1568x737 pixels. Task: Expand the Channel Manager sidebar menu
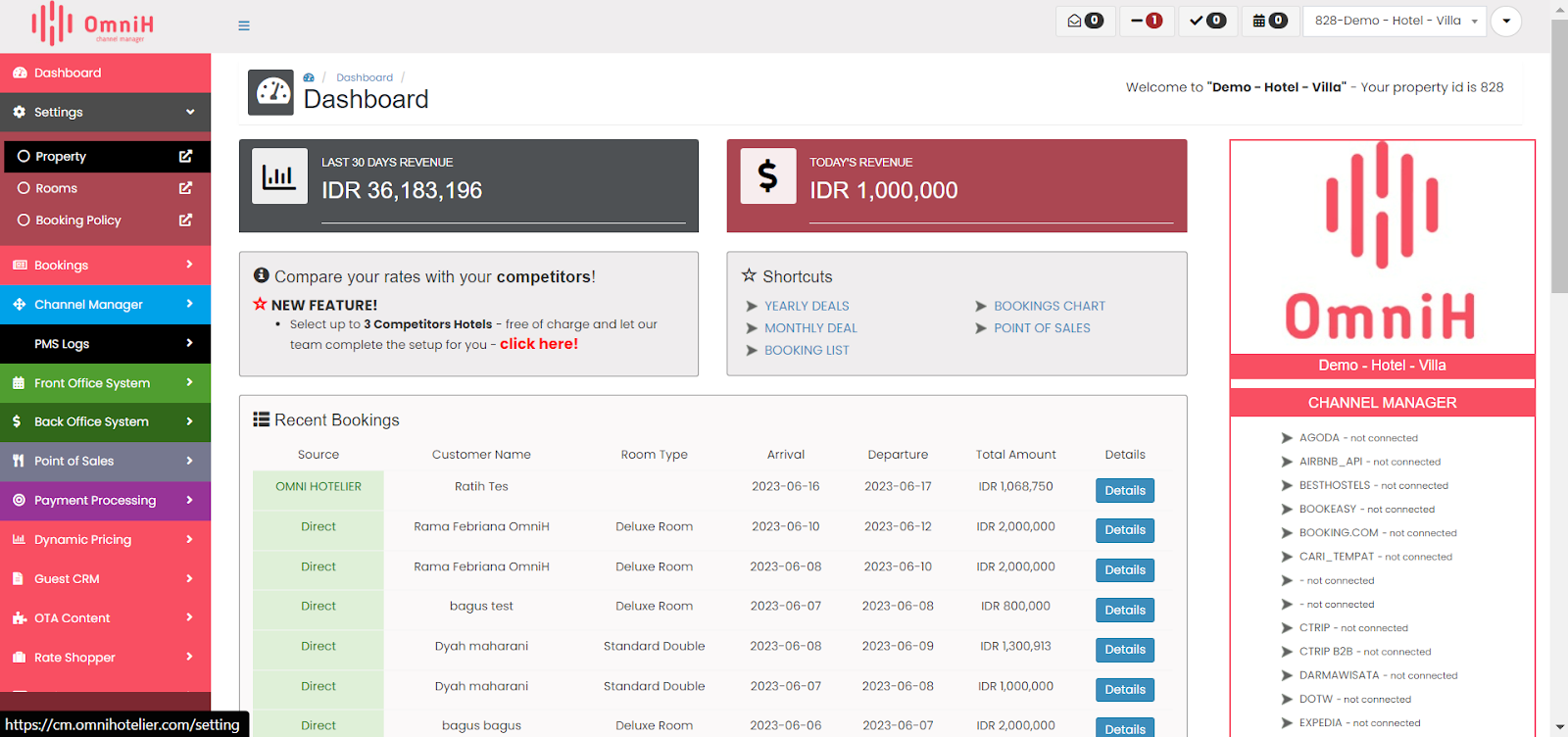coord(105,304)
